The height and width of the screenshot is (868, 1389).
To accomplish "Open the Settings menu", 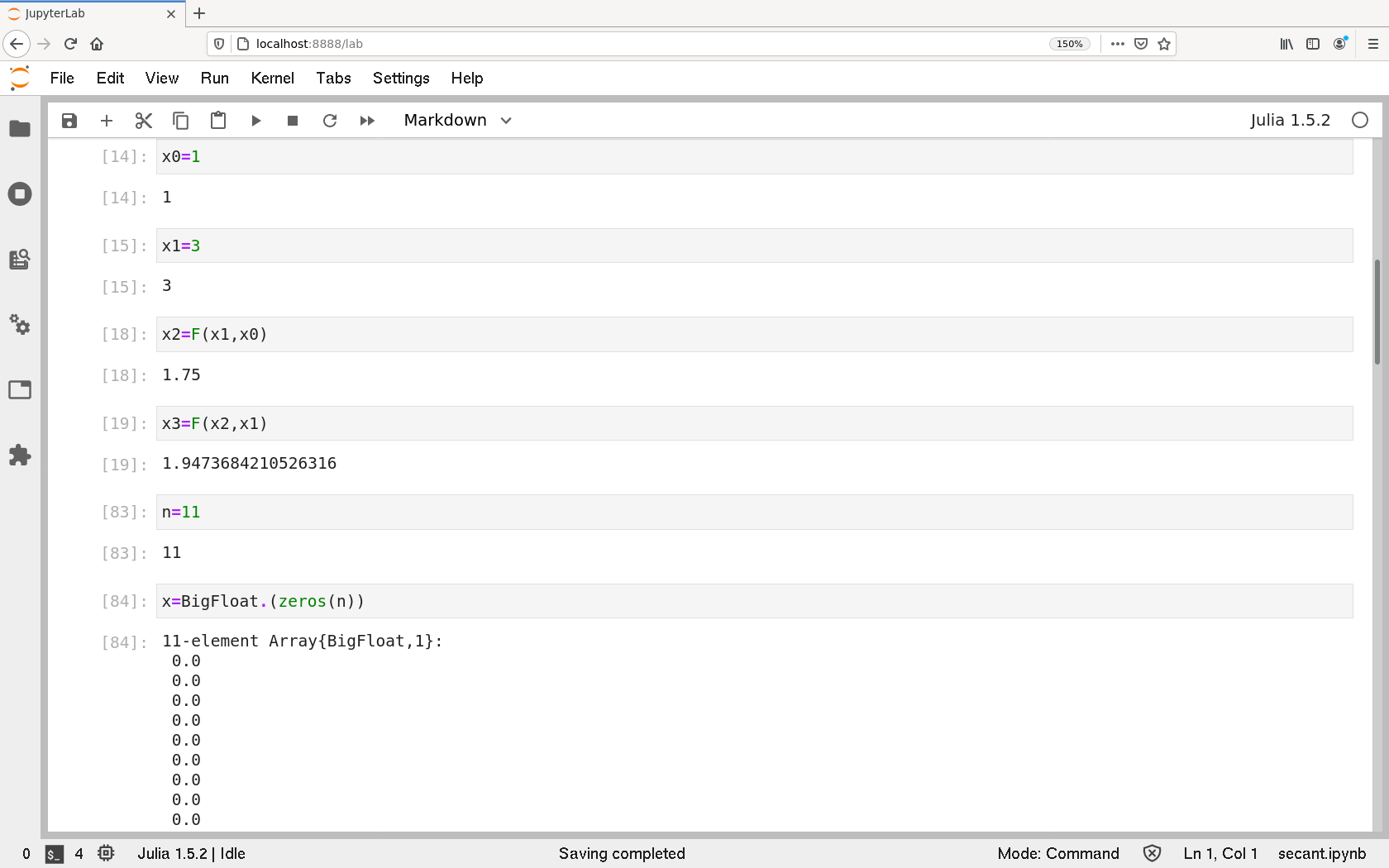I will pyautogui.click(x=401, y=78).
